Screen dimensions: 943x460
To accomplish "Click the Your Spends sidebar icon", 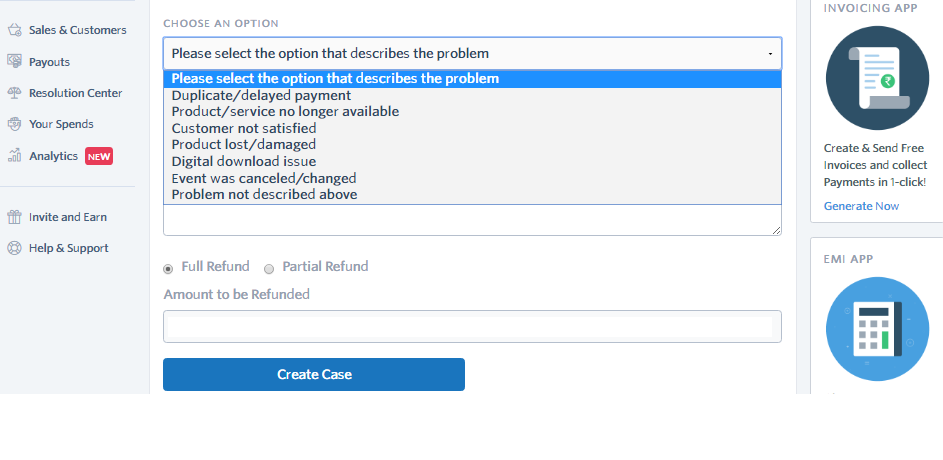I will pyautogui.click(x=15, y=124).
